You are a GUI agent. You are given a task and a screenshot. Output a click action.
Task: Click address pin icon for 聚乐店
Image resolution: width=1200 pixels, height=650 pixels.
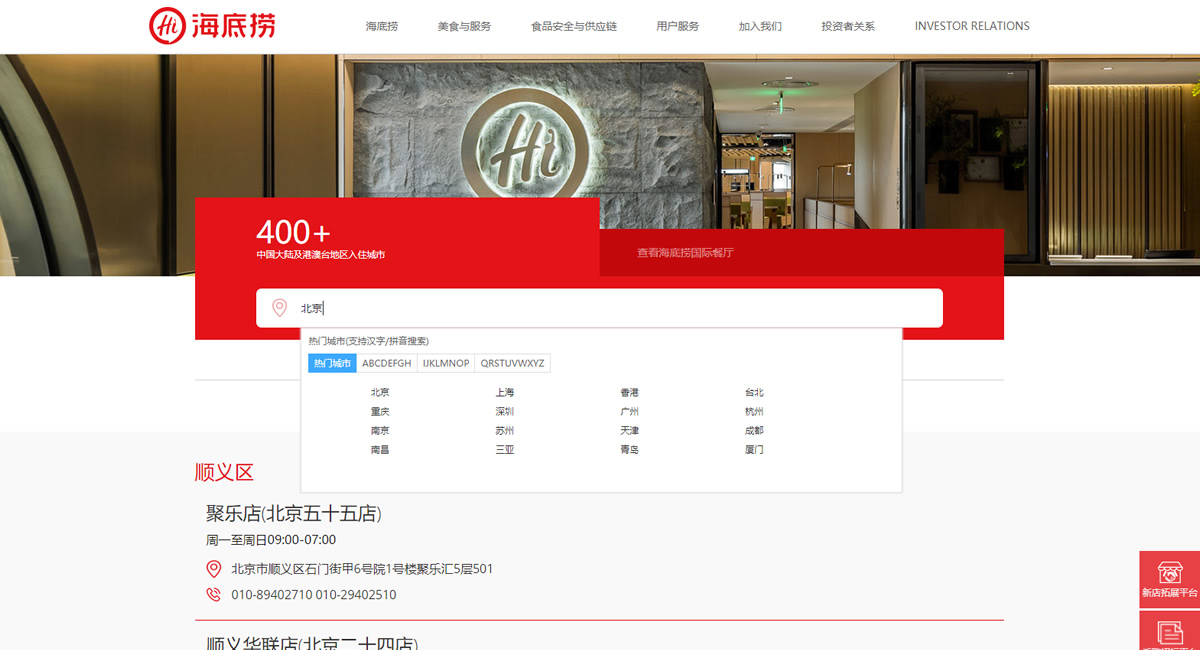[x=213, y=569]
